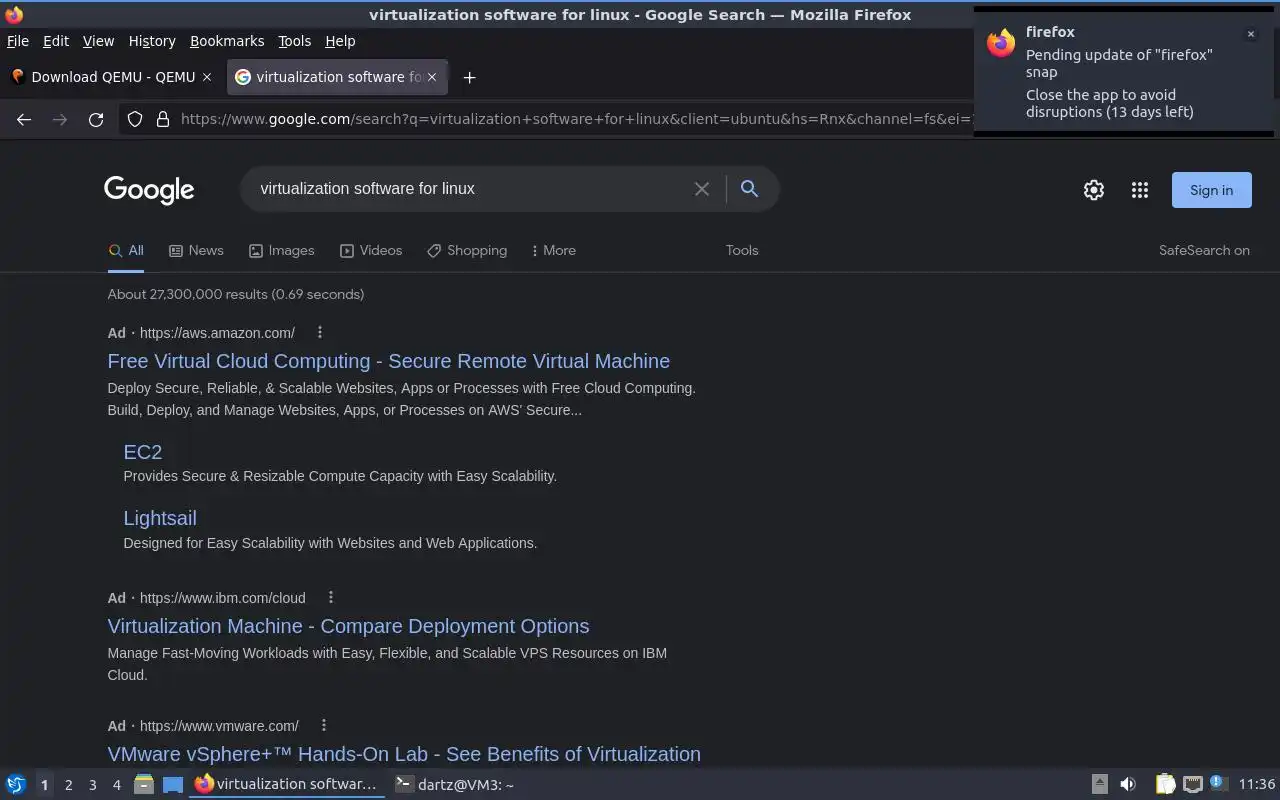Viewport: 1280px width, 800px height.
Task: Expand Google search Tools options
Action: [x=742, y=251]
